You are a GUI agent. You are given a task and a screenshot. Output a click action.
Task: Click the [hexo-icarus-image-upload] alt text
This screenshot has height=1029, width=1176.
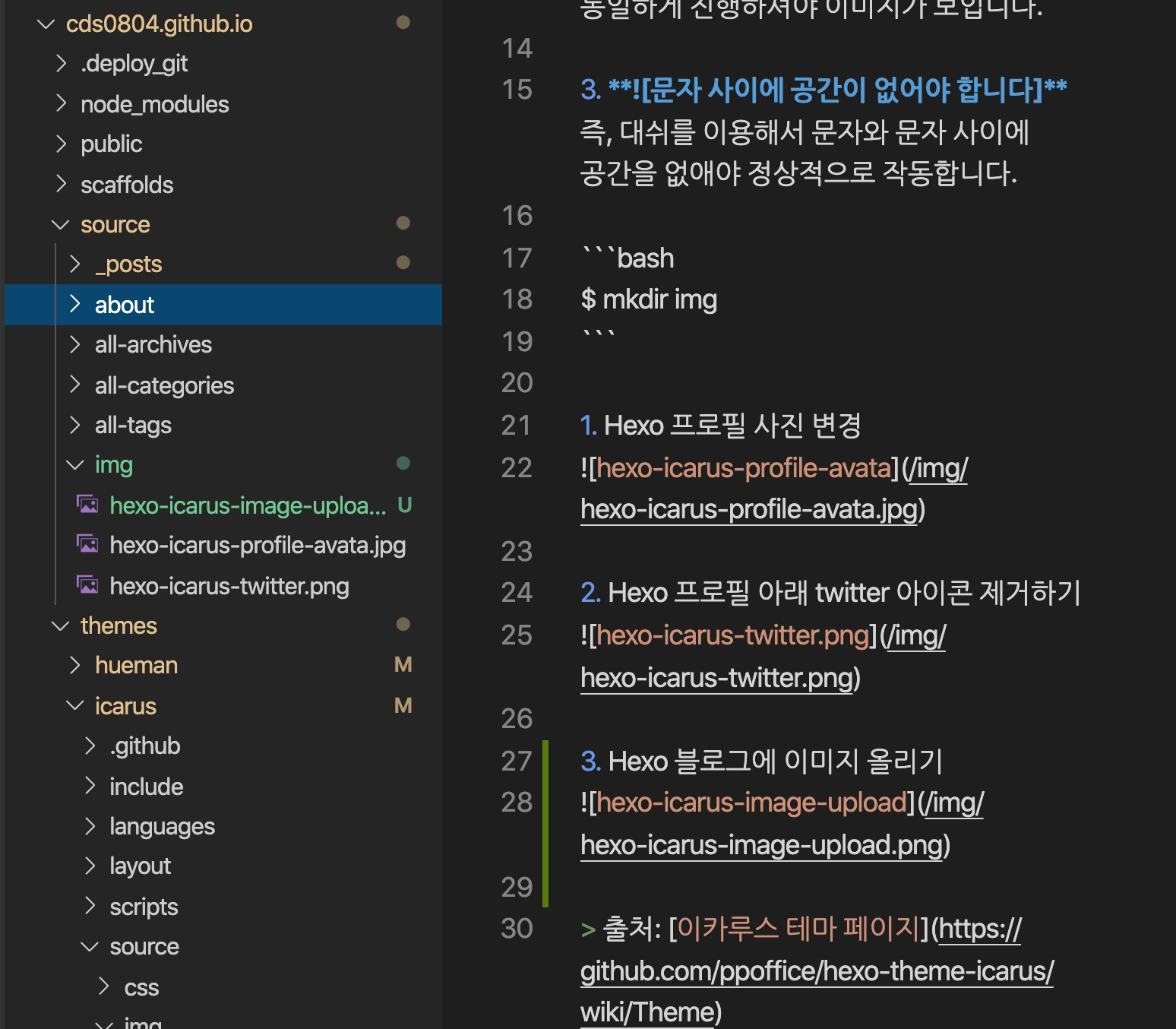751,803
